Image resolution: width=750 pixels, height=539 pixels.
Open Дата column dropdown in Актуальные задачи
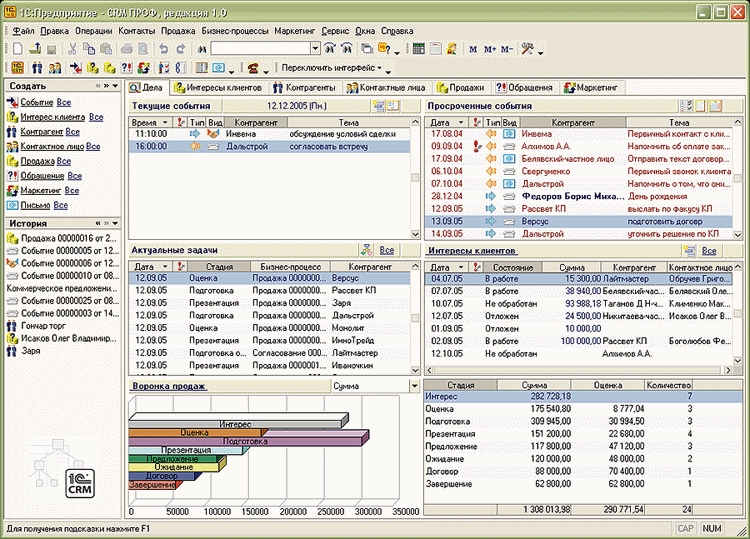pyautogui.click(x=165, y=266)
